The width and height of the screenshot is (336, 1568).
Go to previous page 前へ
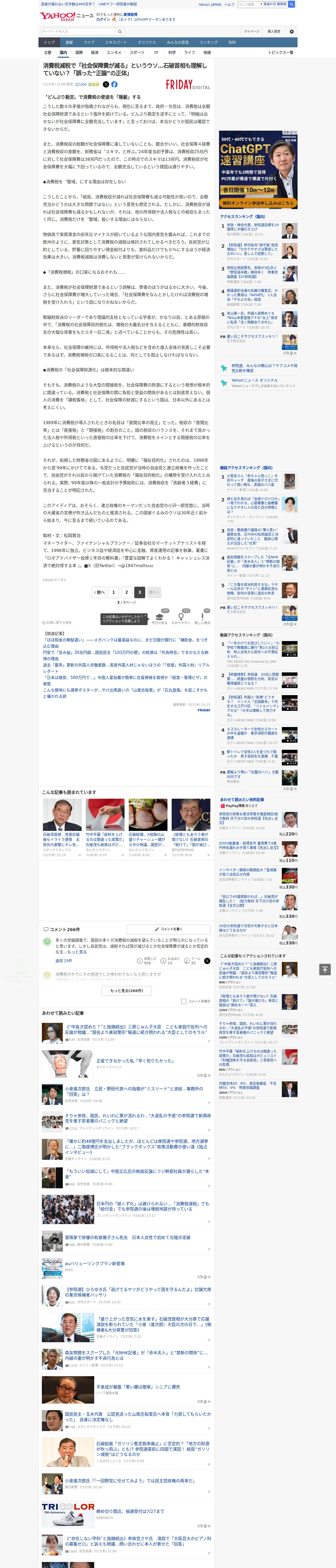pyautogui.click(x=99, y=592)
